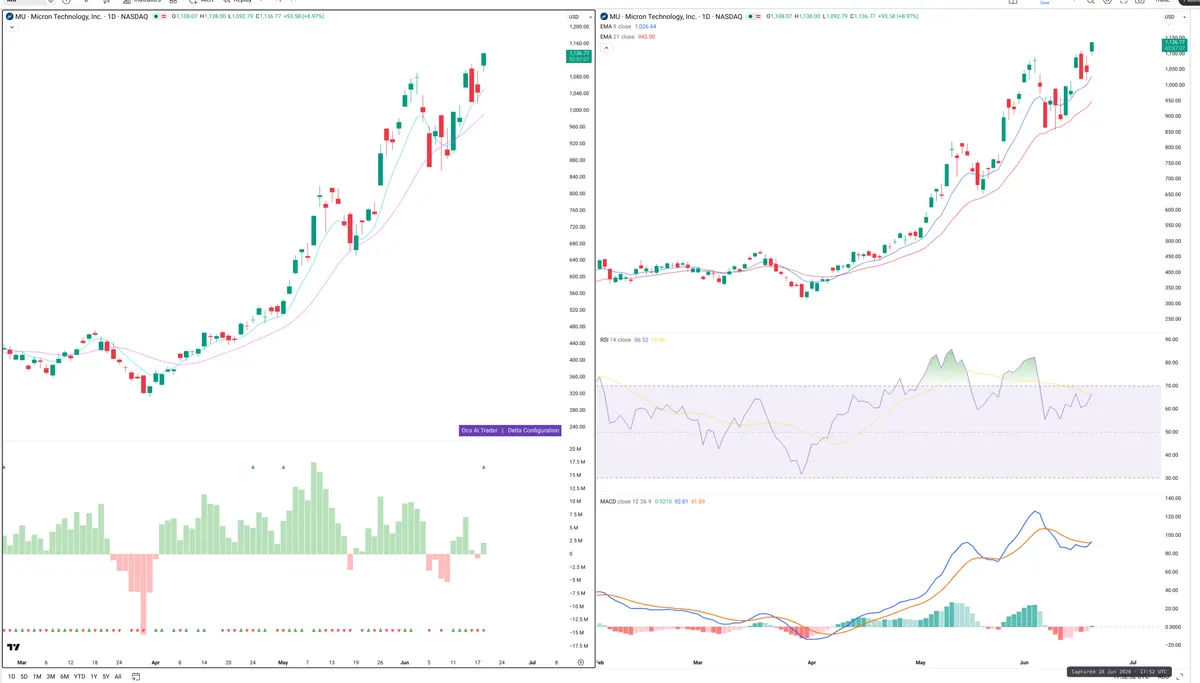Select the RSI 14 close indicator legend
This screenshot has height=683, width=1200.
(630, 340)
